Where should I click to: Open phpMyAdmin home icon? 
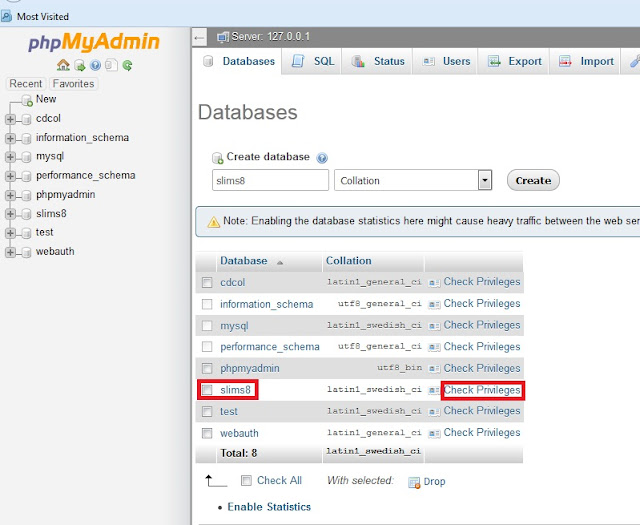pyautogui.click(x=63, y=65)
